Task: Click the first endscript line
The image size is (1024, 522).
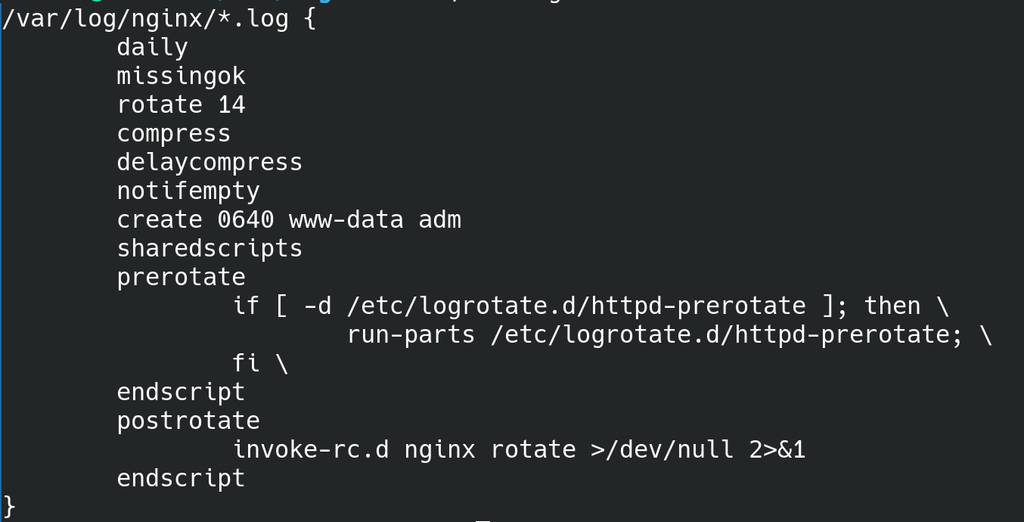Action: (x=181, y=392)
